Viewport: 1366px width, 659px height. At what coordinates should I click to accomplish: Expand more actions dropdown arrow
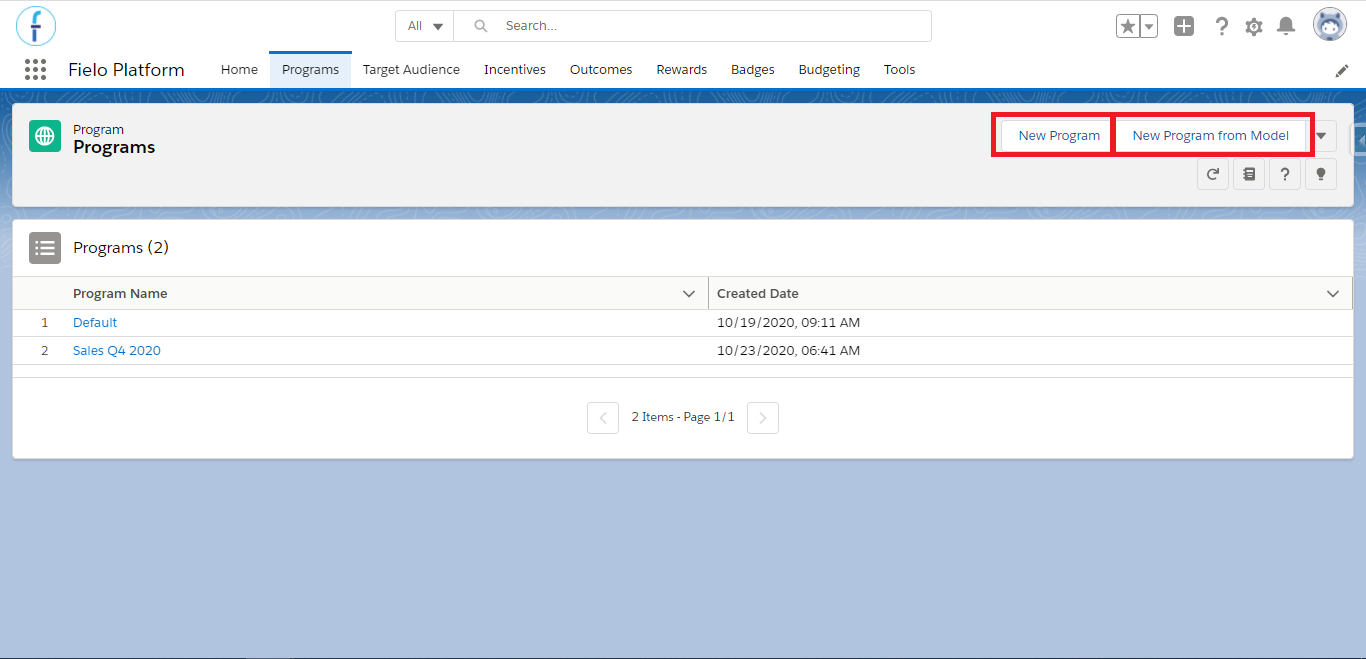pyautogui.click(x=1321, y=136)
